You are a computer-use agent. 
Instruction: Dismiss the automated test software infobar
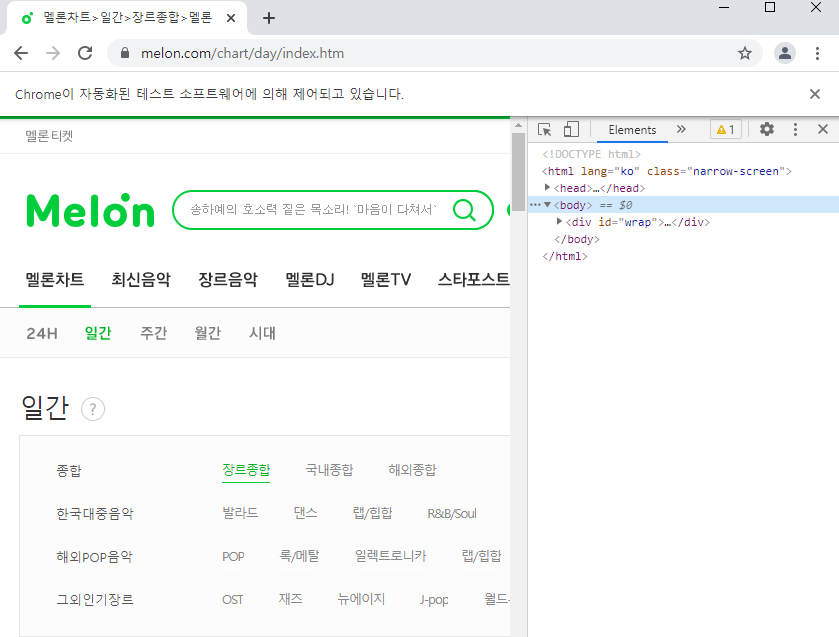(x=815, y=94)
